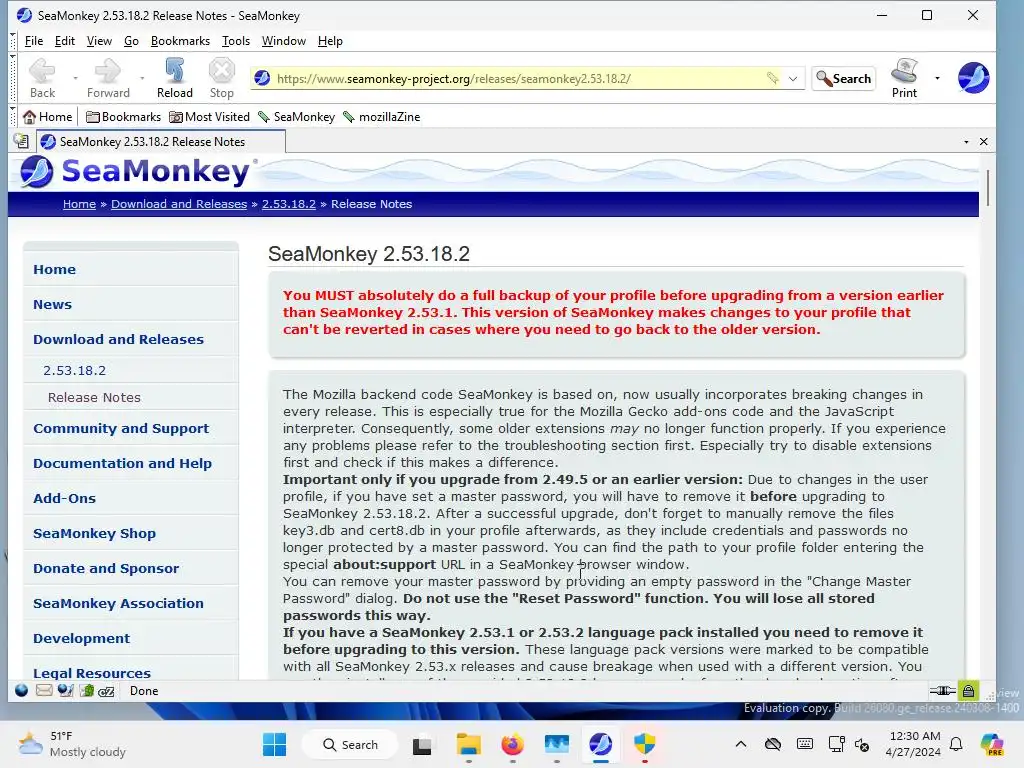Collapse the bookmarks toolbar grippy handle

(12, 116)
